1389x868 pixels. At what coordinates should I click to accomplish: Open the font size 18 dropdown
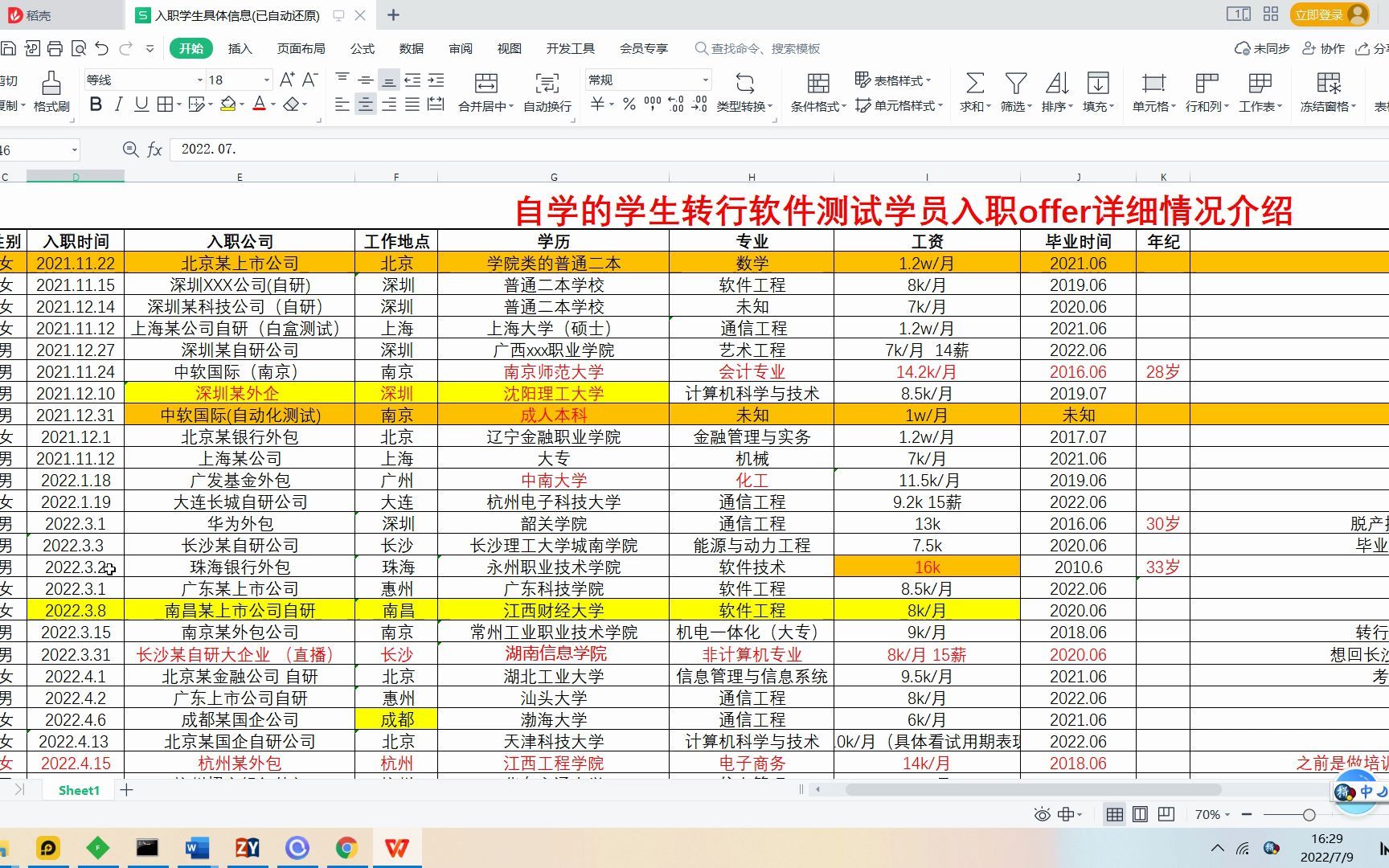(x=267, y=80)
